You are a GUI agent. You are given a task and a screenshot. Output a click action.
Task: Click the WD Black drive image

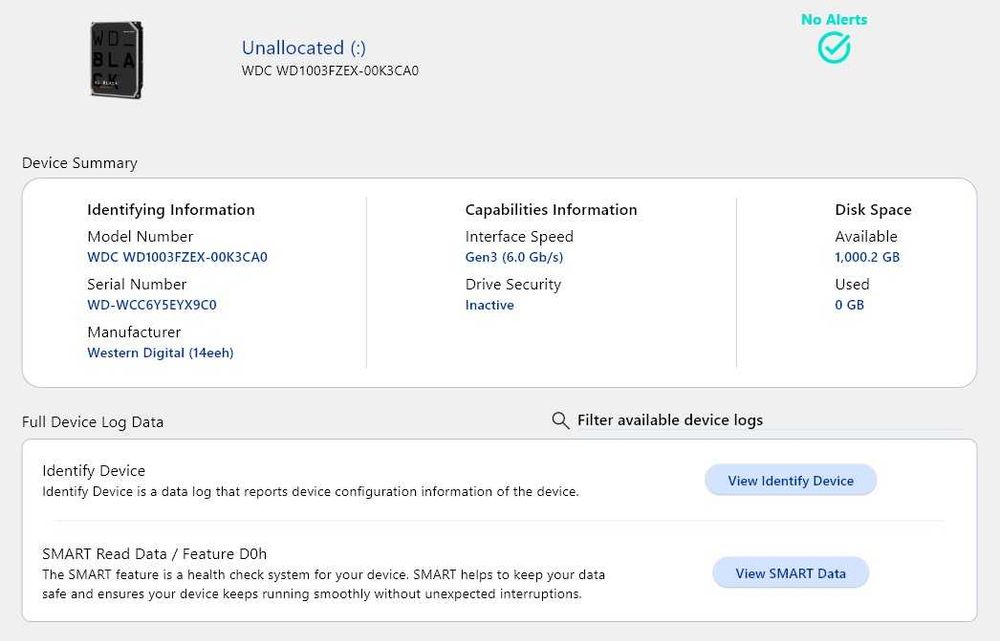pos(116,60)
